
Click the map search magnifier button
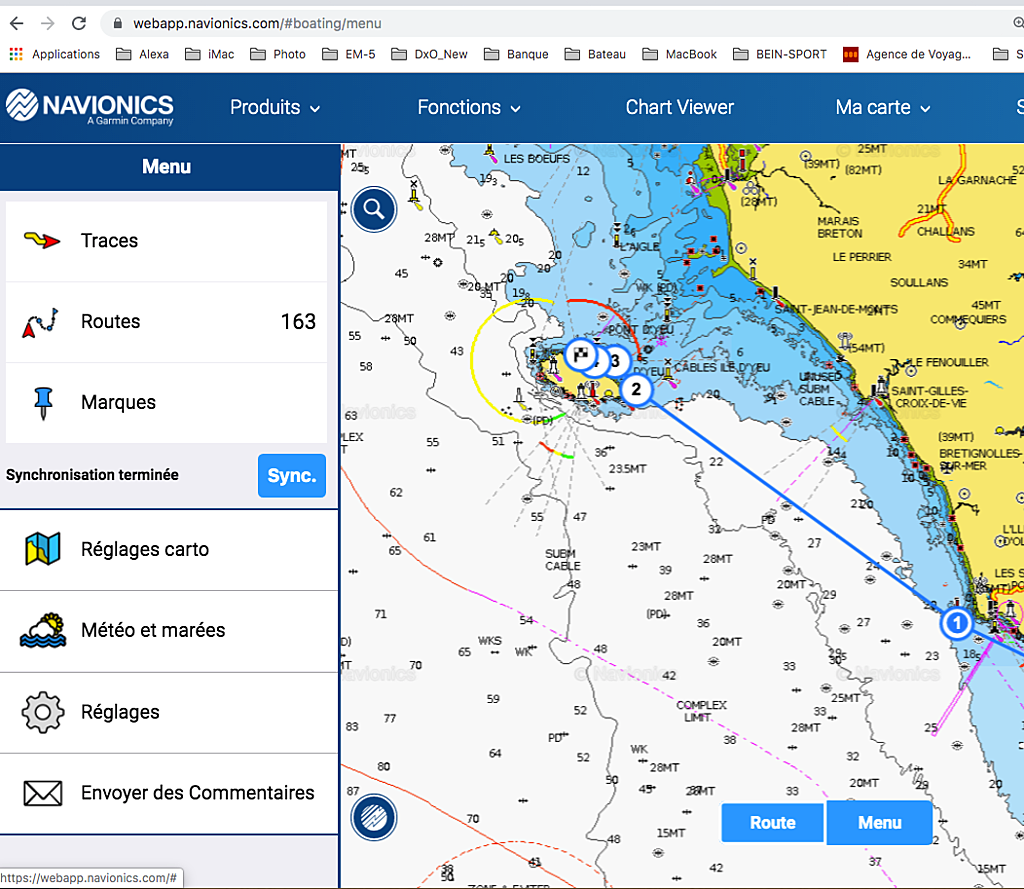pyautogui.click(x=374, y=209)
